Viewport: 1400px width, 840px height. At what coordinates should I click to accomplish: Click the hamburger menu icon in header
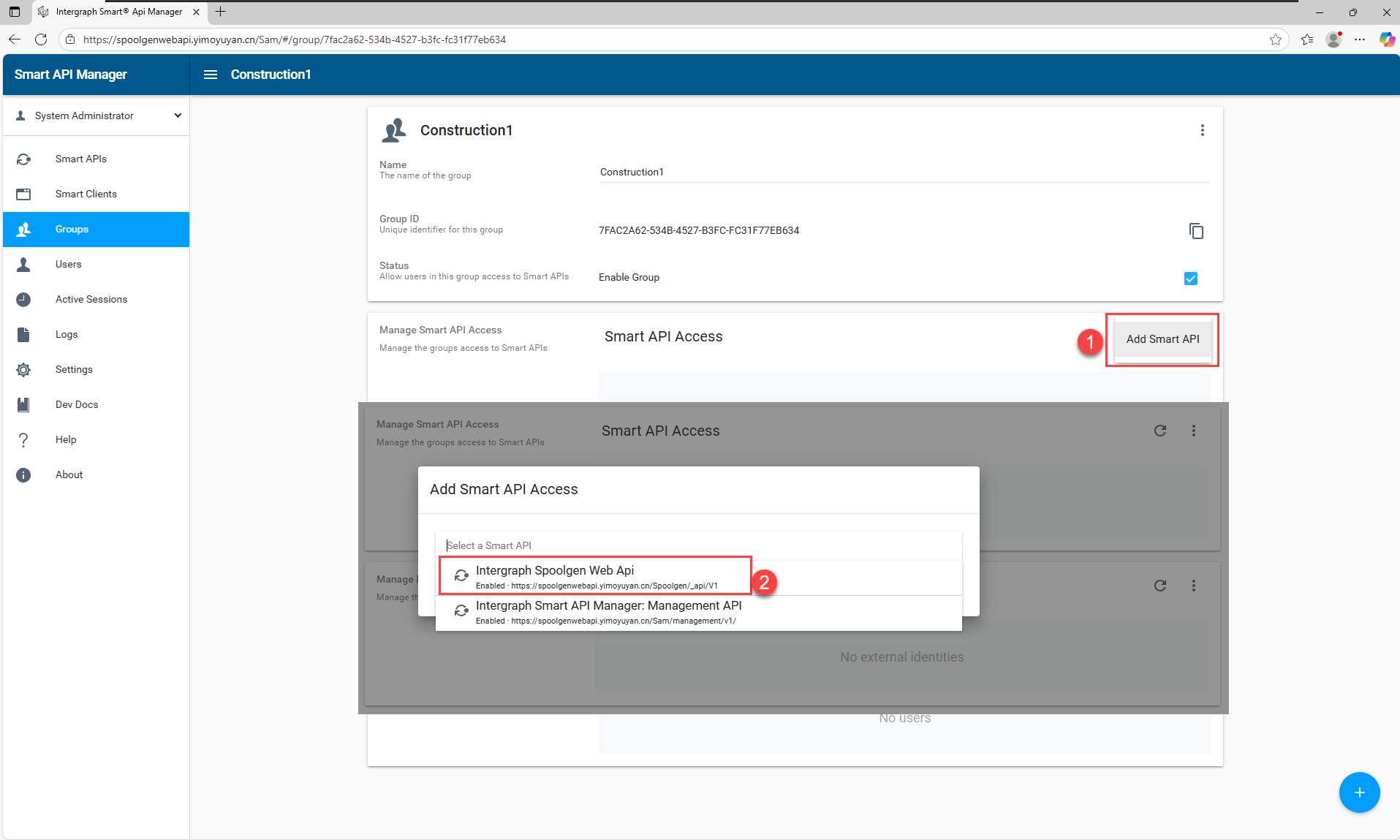click(211, 75)
